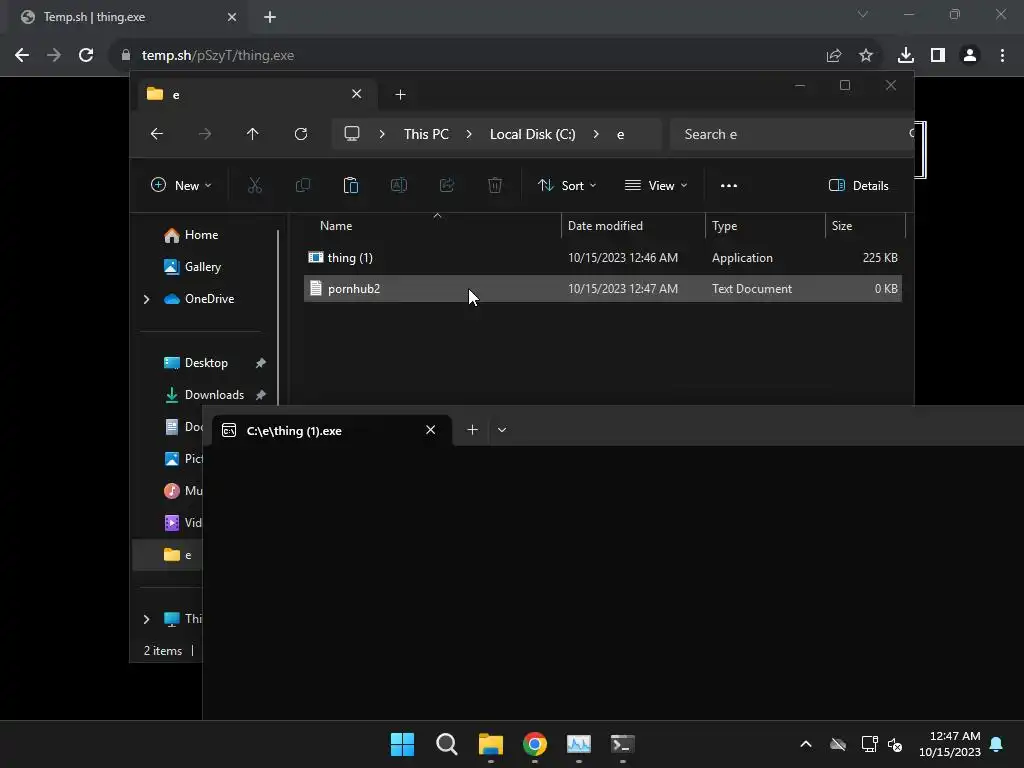Viewport: 1024px width, 768px height.
Task: Open the Sort dropdown
Action: (567, 185)
